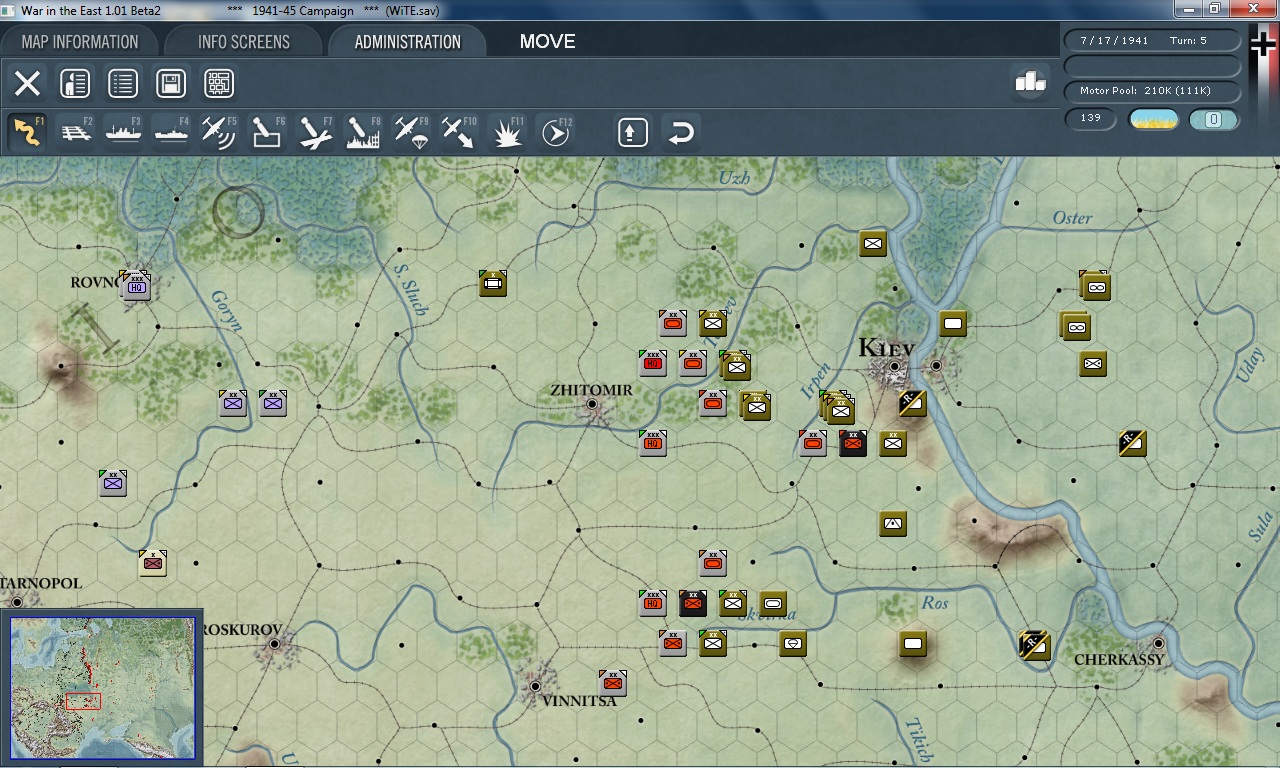Screen dimensions: 1280x768
Task: Select the HQ unit stack at Rovno
Action: (x=136, y=285)
